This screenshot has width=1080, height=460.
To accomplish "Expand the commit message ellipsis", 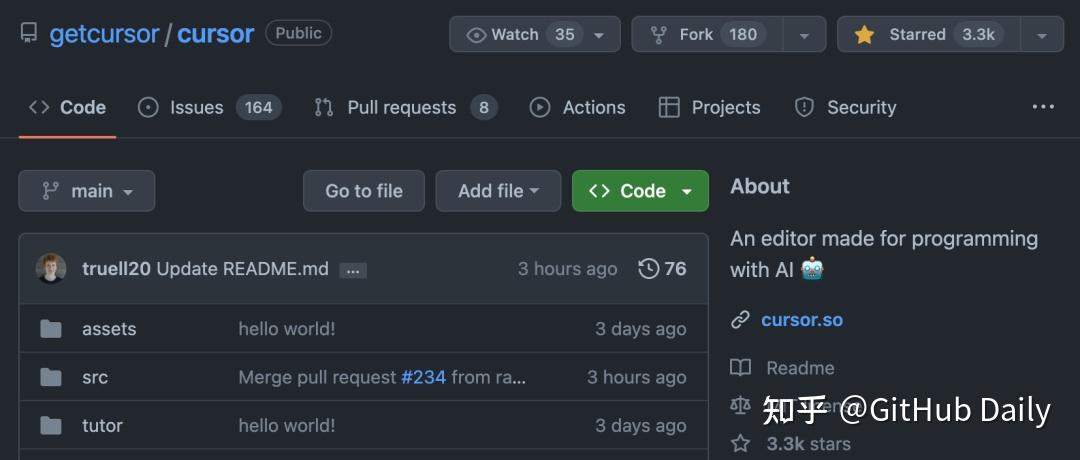I will 353,270.
